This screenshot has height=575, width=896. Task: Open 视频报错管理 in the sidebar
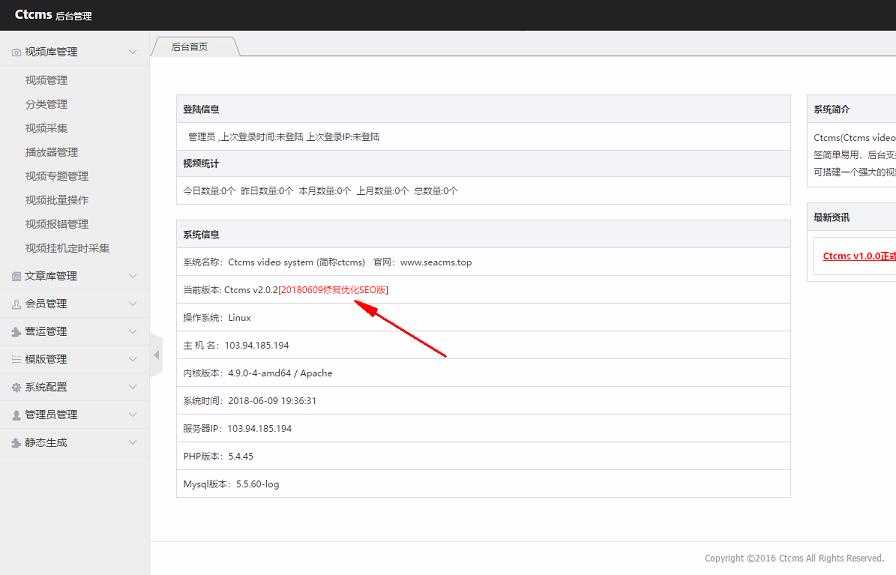57,224
